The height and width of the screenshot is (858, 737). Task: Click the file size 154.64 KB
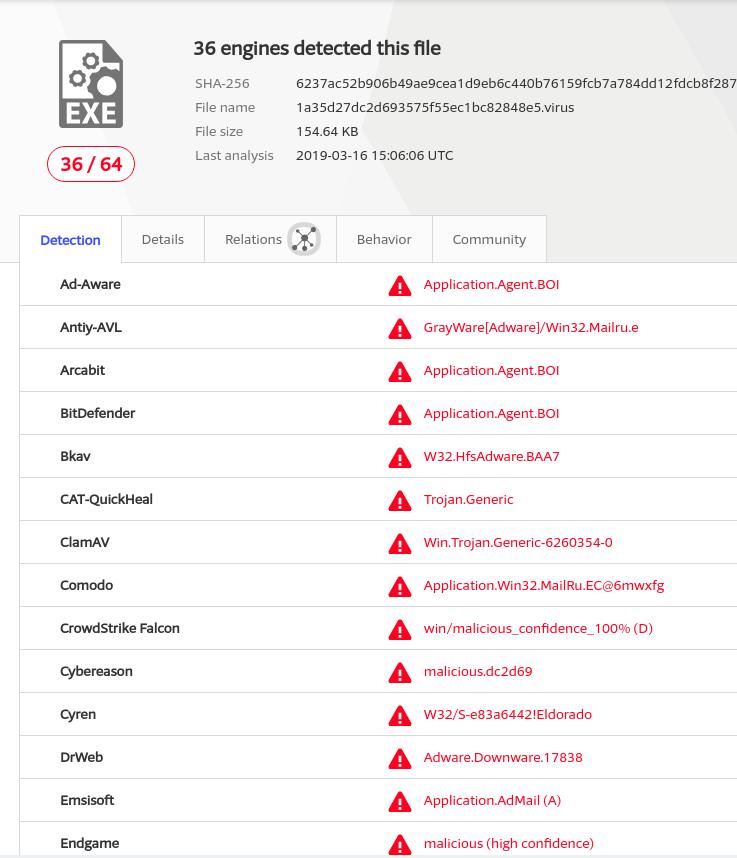327,131
